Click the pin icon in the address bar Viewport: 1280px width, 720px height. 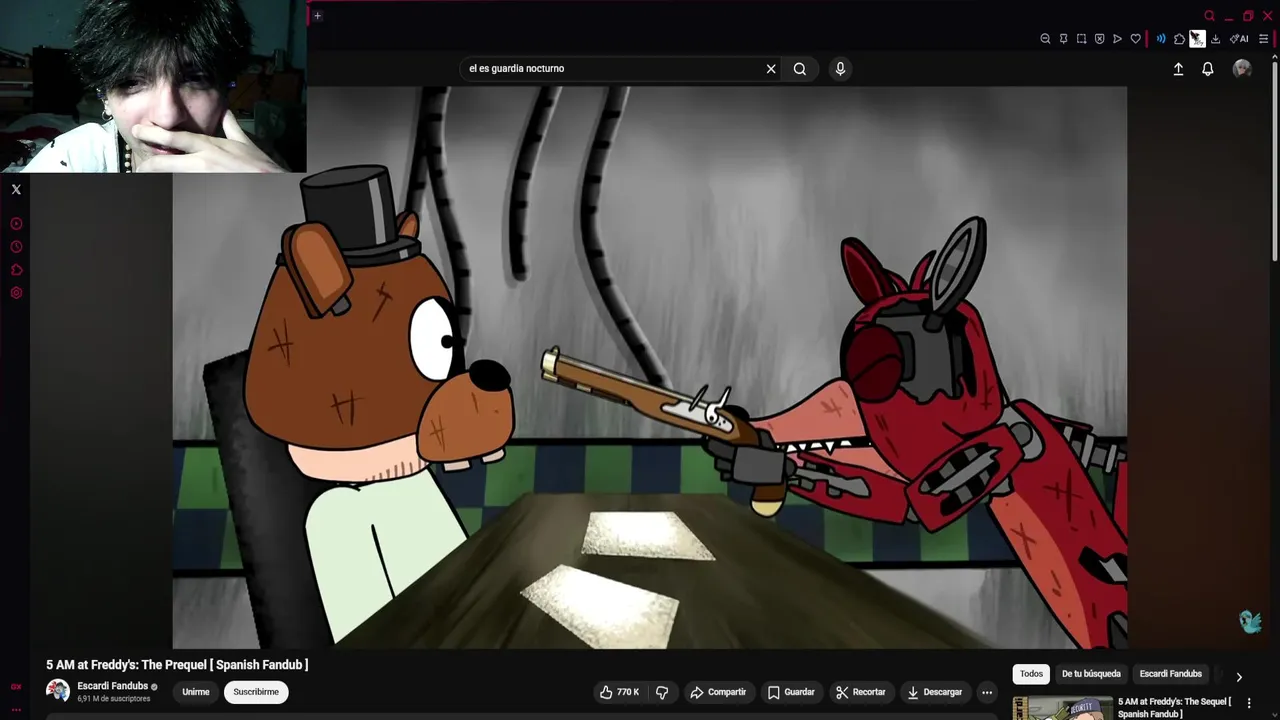(1063, 39)
